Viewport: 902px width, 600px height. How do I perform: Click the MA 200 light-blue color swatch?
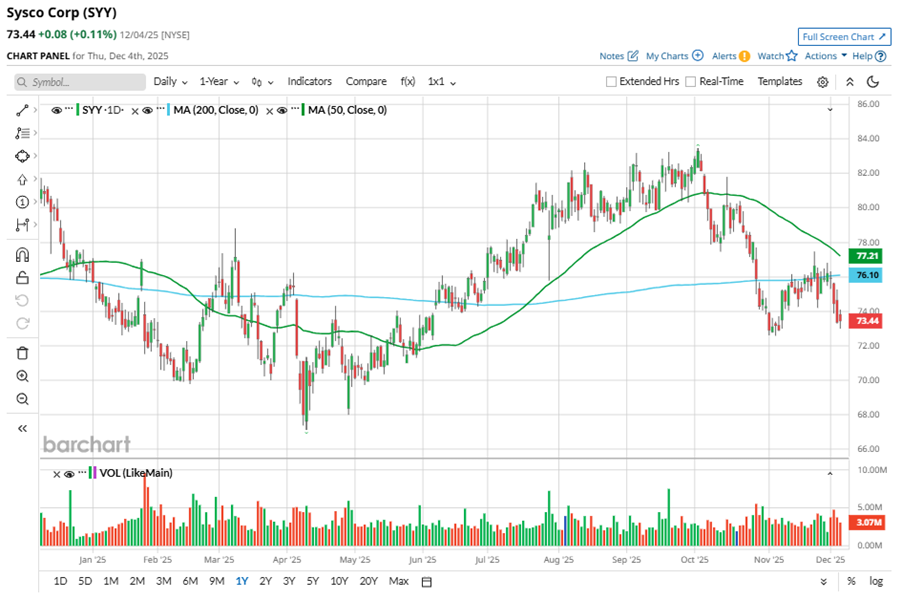pos(169,110)
